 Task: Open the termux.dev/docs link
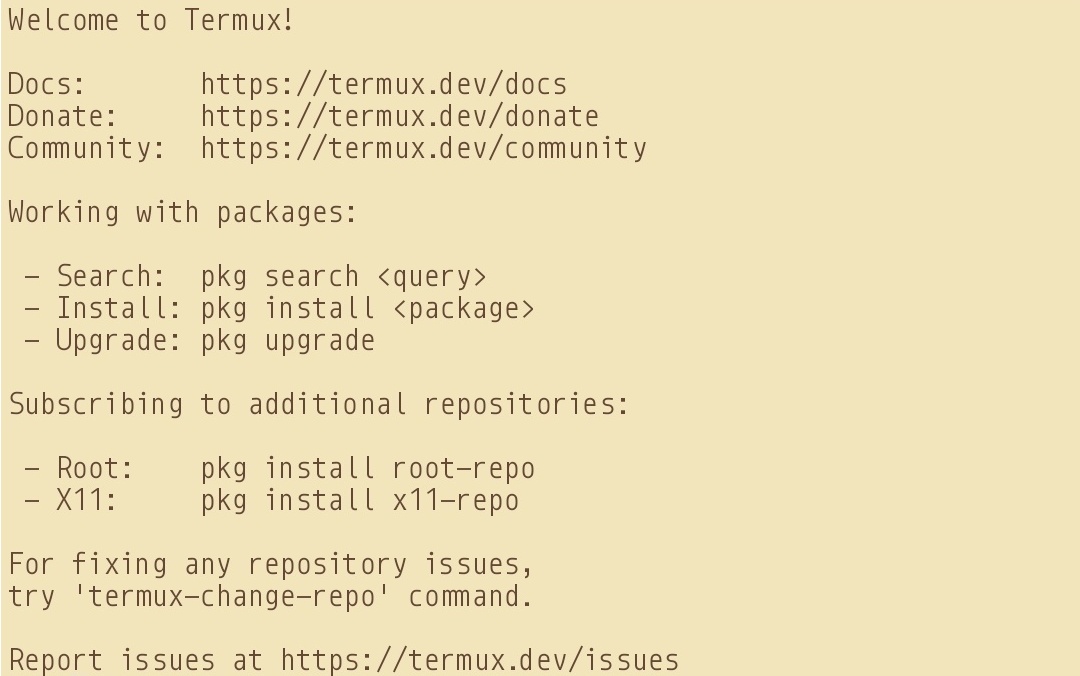pos(383,84)
